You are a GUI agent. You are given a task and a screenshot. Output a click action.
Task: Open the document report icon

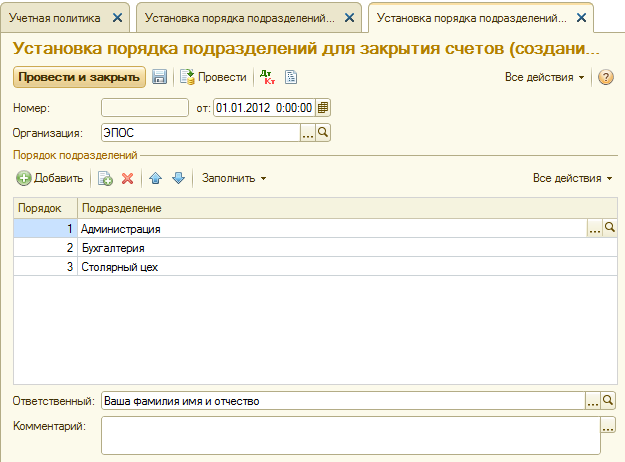pos(291,77)
